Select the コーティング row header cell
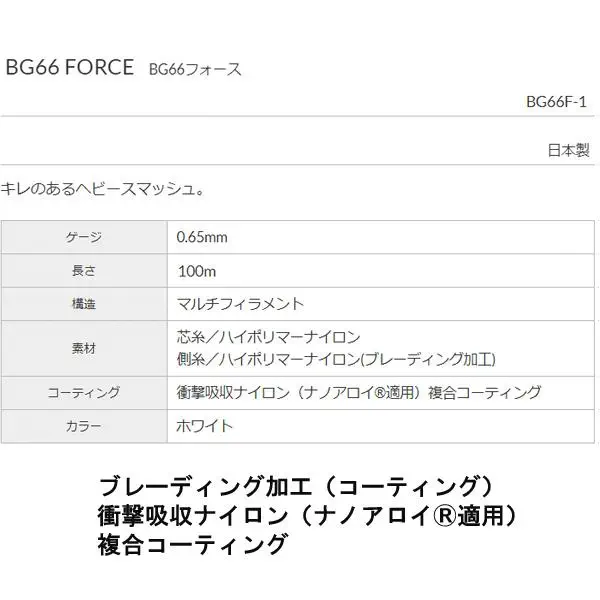This screenshot has height=600, width=600. [x=84, y=393]
